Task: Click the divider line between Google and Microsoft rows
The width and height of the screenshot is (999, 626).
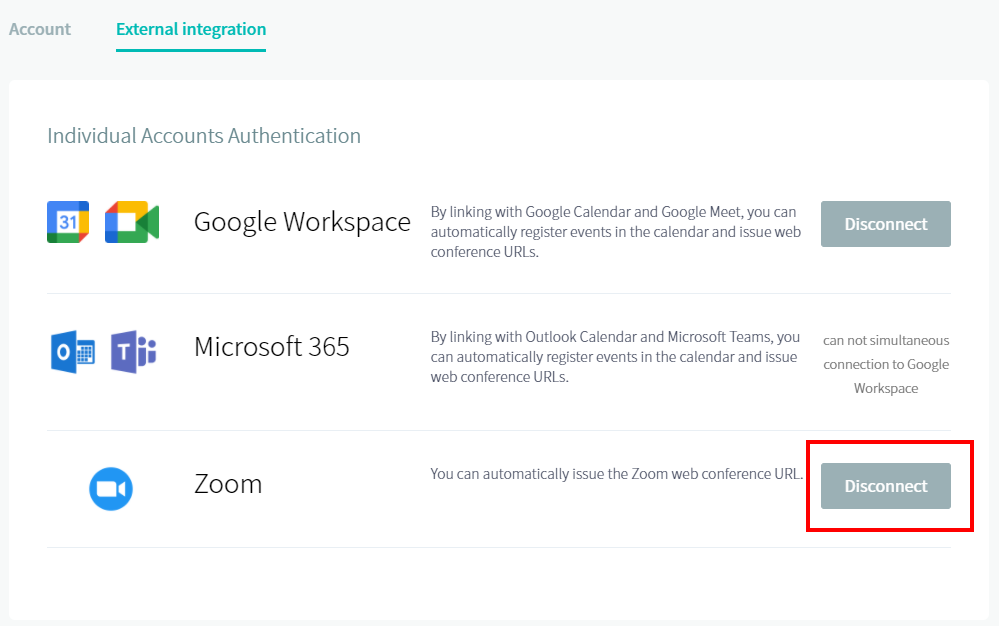Action: coord(499,293)
